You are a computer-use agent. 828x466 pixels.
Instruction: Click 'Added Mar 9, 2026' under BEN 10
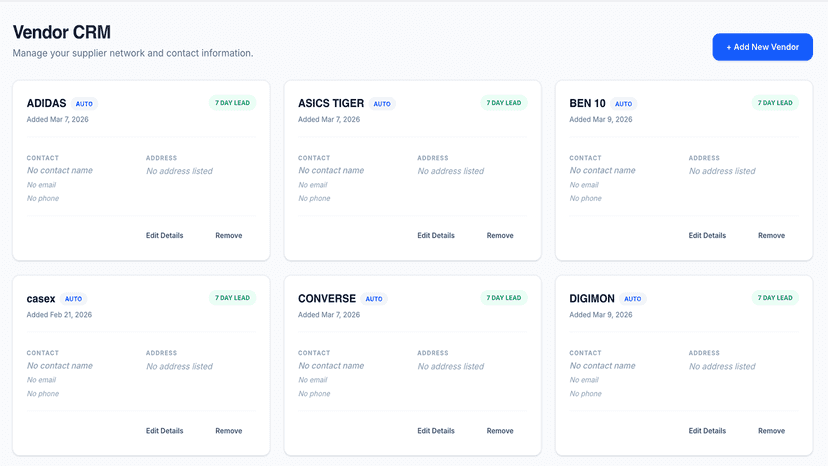(600, 119)
